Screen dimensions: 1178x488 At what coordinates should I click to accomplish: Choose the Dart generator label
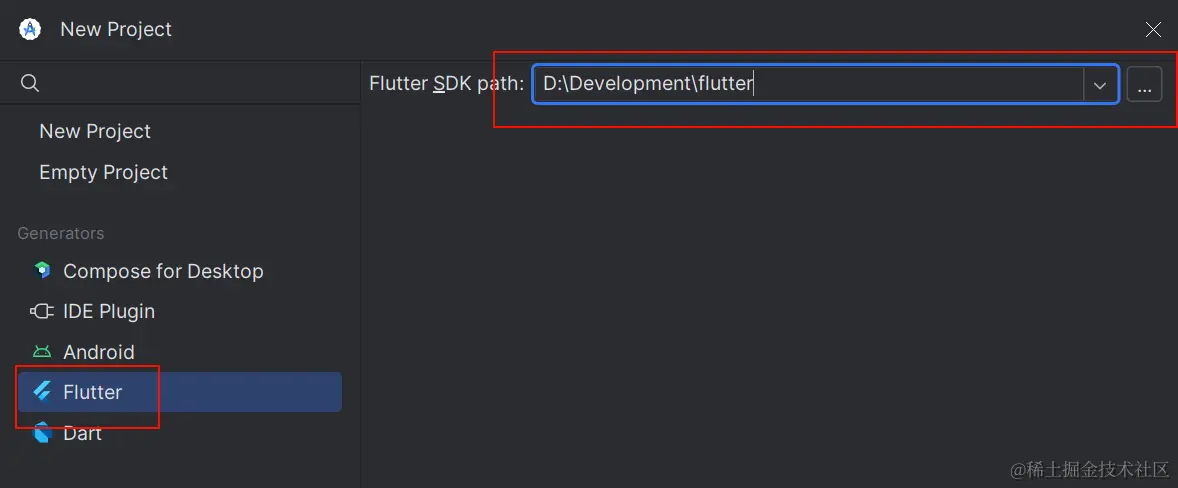point(82,433)
